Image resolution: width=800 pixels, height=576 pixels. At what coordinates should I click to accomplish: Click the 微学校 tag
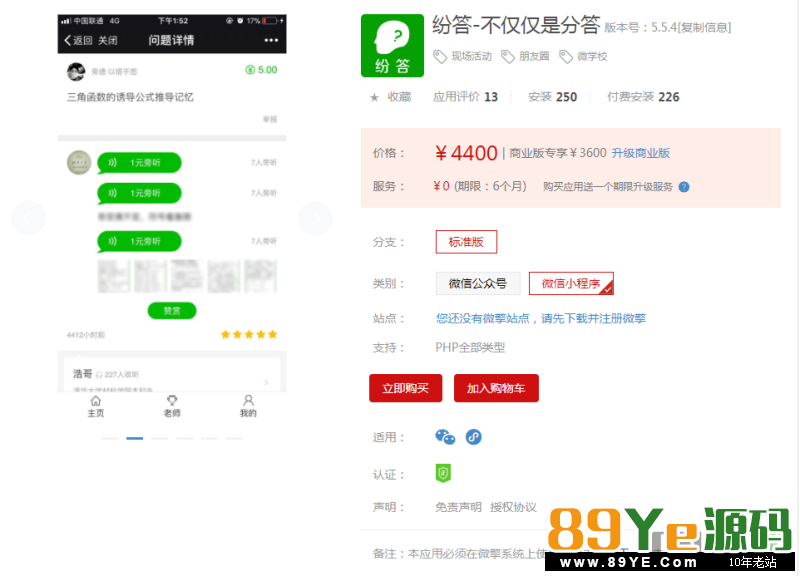point(583,56)
